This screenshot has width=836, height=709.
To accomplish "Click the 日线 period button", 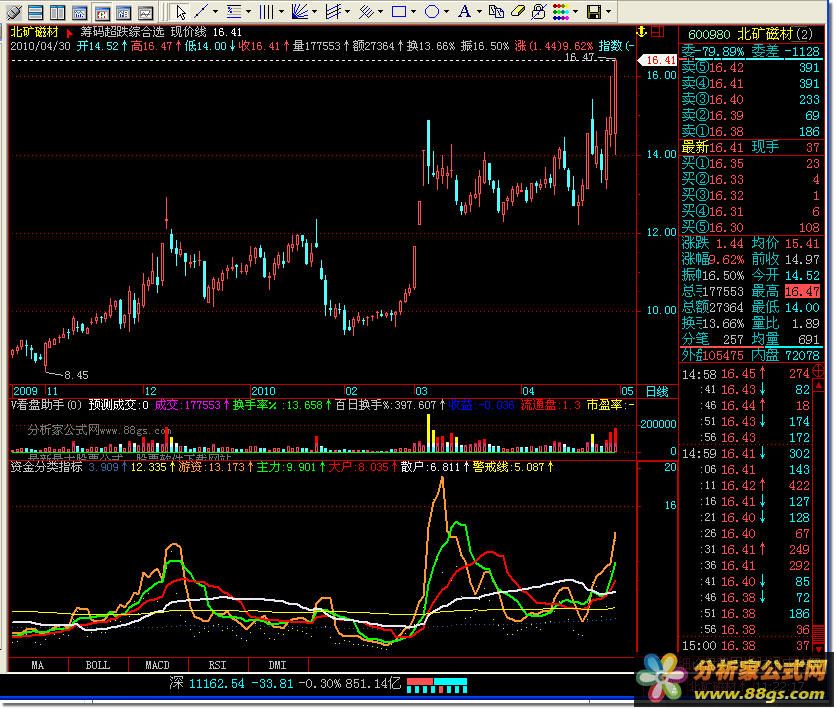I will point(657,391).
